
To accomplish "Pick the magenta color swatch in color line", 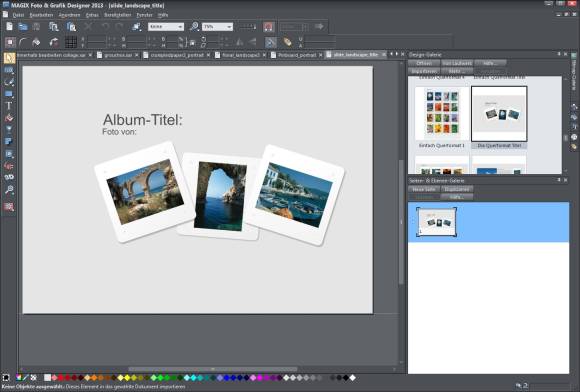I will click(x=260, y=378).
